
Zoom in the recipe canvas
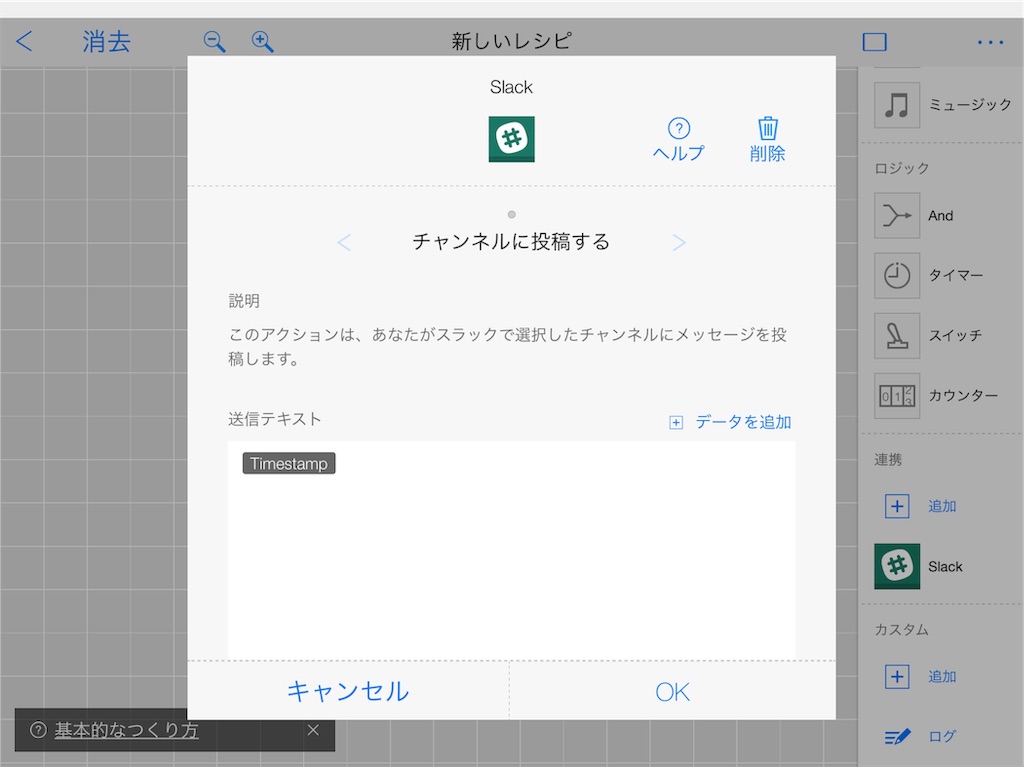click(263, 42)
